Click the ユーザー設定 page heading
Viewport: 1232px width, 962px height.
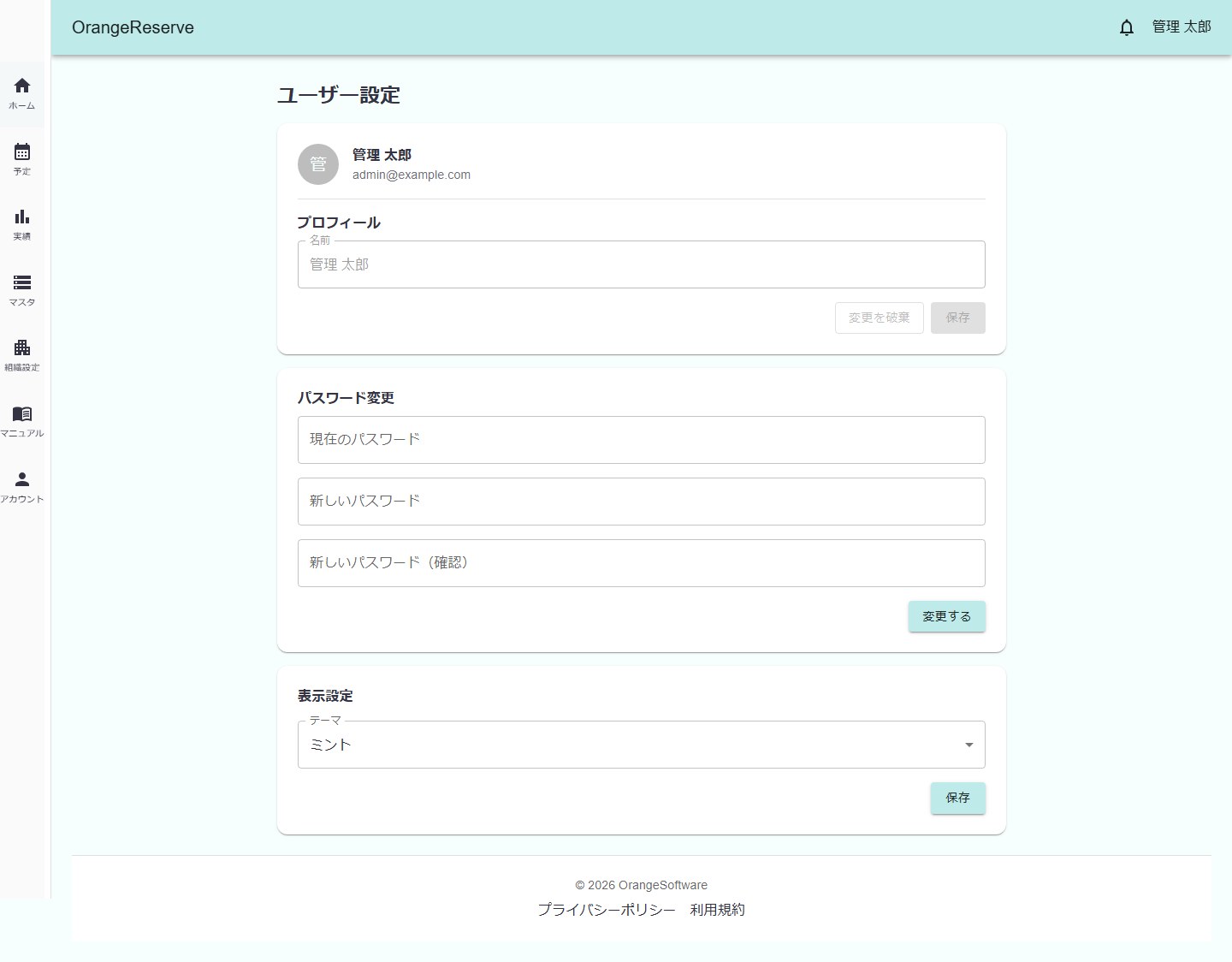point(339,95)
